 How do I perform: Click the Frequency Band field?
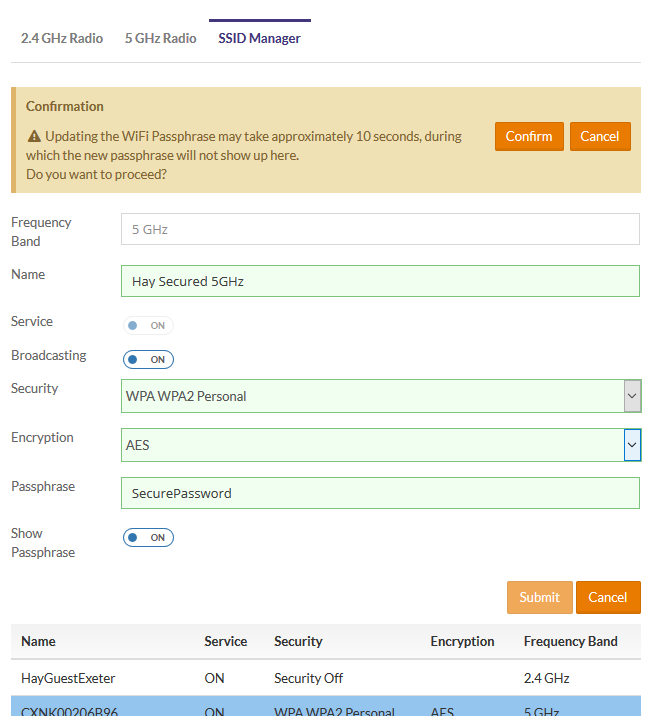[379, 229]
